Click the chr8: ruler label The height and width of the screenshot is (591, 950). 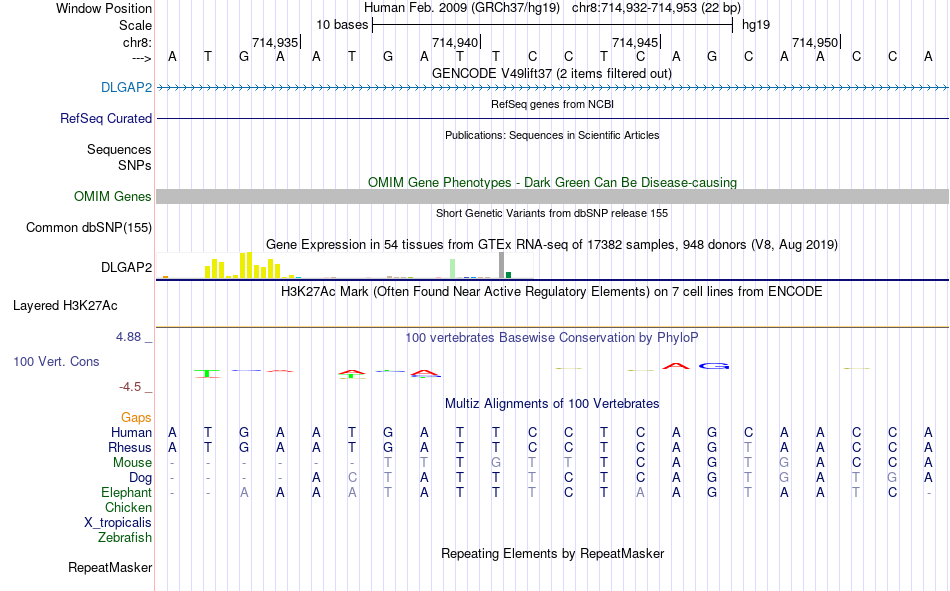[x=137, y=42]
